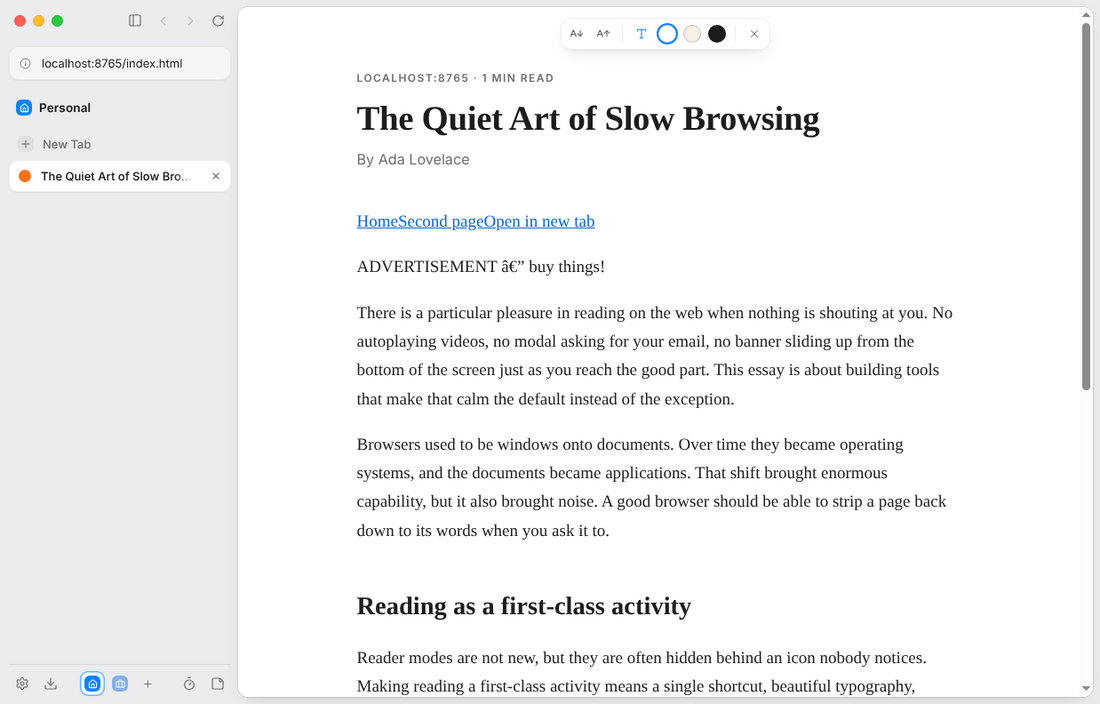Reload the page
This screenshot has width=1100, height=704.
218,21
